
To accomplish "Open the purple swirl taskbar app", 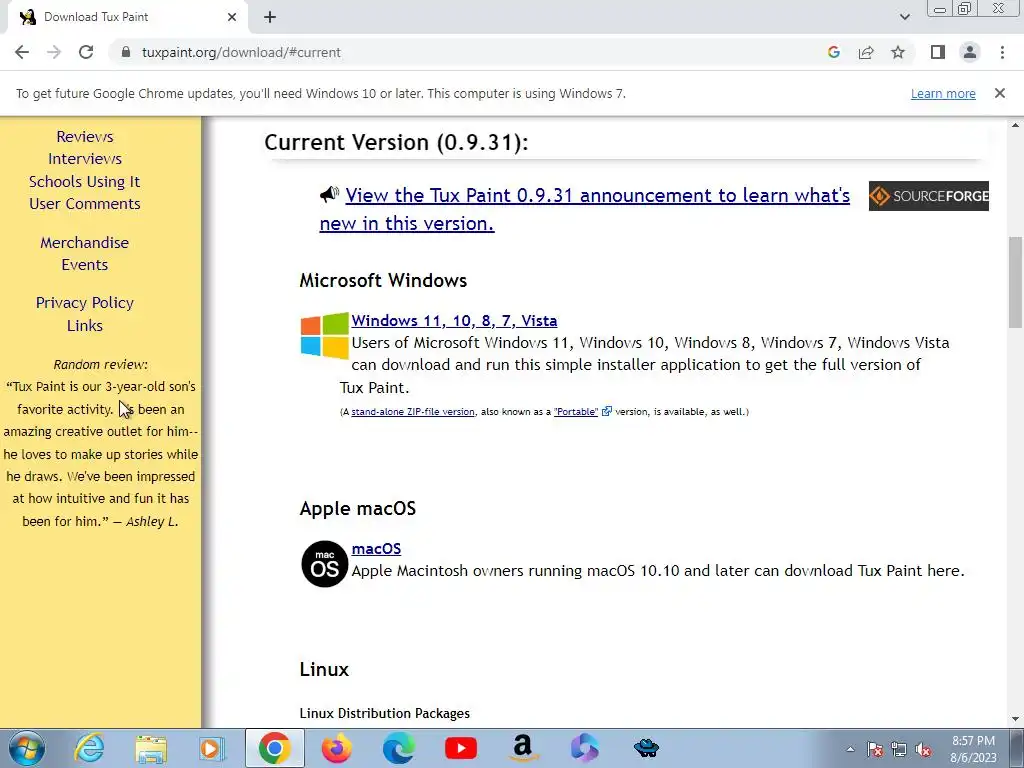I will coord(584,748).
